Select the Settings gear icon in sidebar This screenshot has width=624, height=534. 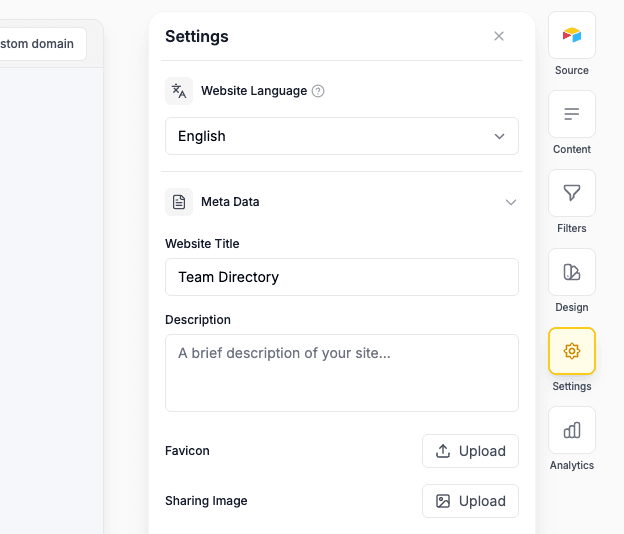coord(571,351)
